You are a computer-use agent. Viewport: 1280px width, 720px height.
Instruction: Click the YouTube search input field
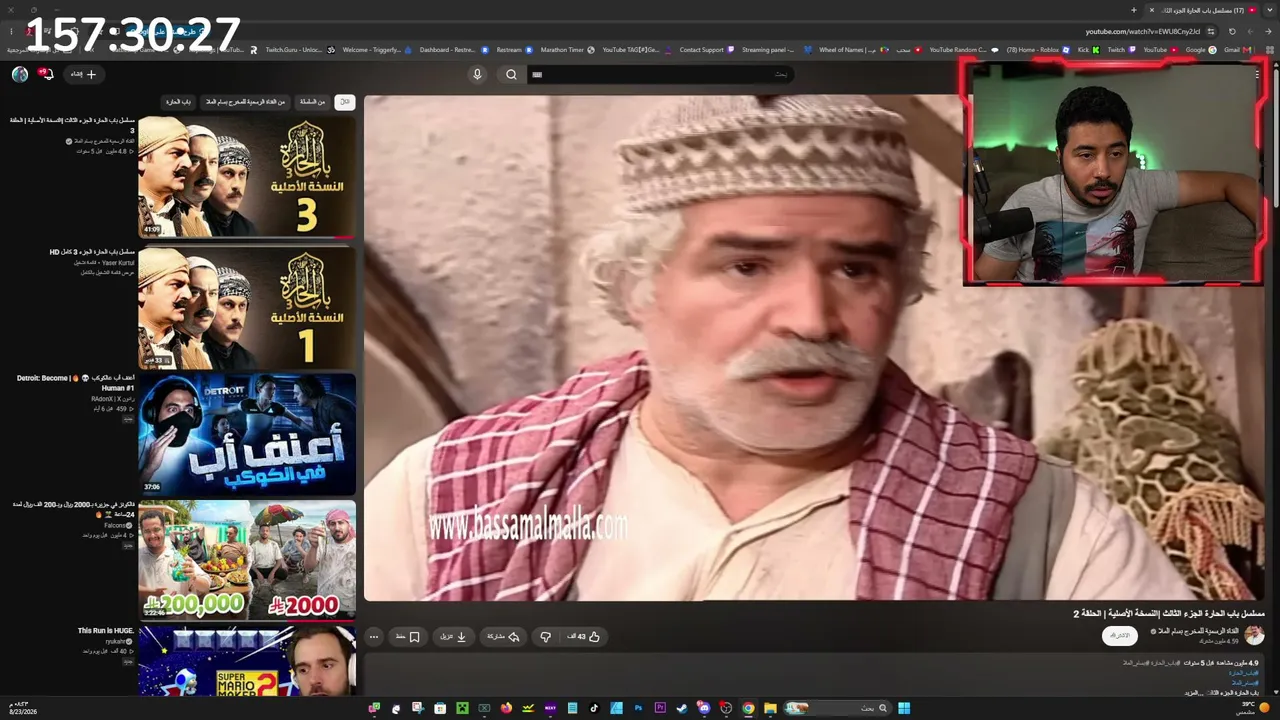tap(660, 74)
